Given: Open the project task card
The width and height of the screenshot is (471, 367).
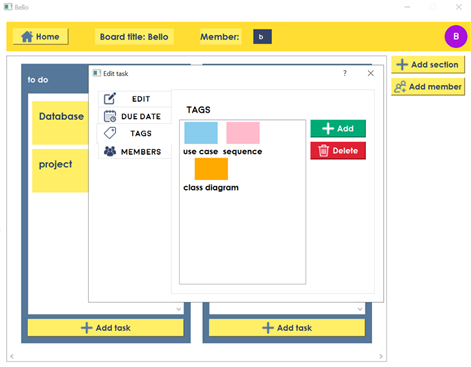Looking at the screenshot, I should [61, 171].
